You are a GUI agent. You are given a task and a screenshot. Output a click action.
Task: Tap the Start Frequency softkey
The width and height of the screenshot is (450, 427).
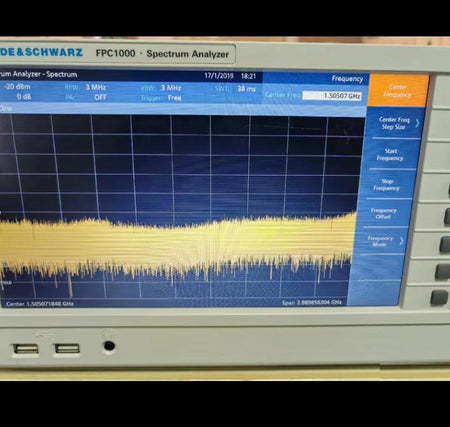391,155
